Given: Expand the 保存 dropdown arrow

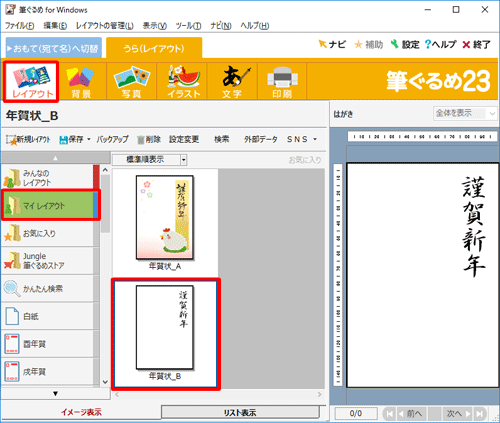Looking at the screenshot, I should click(x=89, y=139).
